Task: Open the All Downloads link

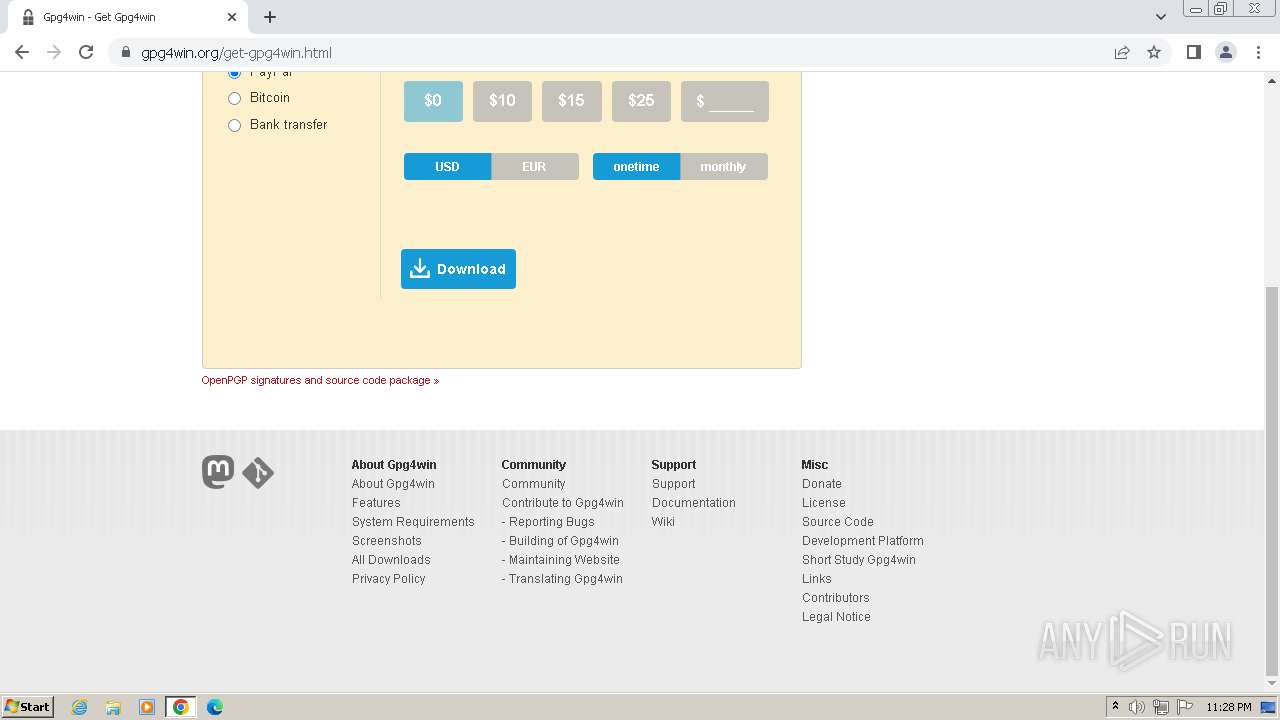Action: pyautogui.click(x=391, y=560)
